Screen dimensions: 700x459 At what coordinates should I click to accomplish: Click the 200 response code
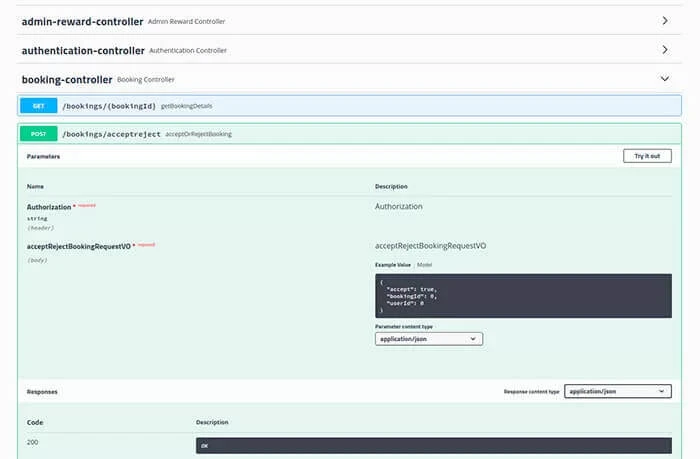pyautogui.click(x=32, y=442)
